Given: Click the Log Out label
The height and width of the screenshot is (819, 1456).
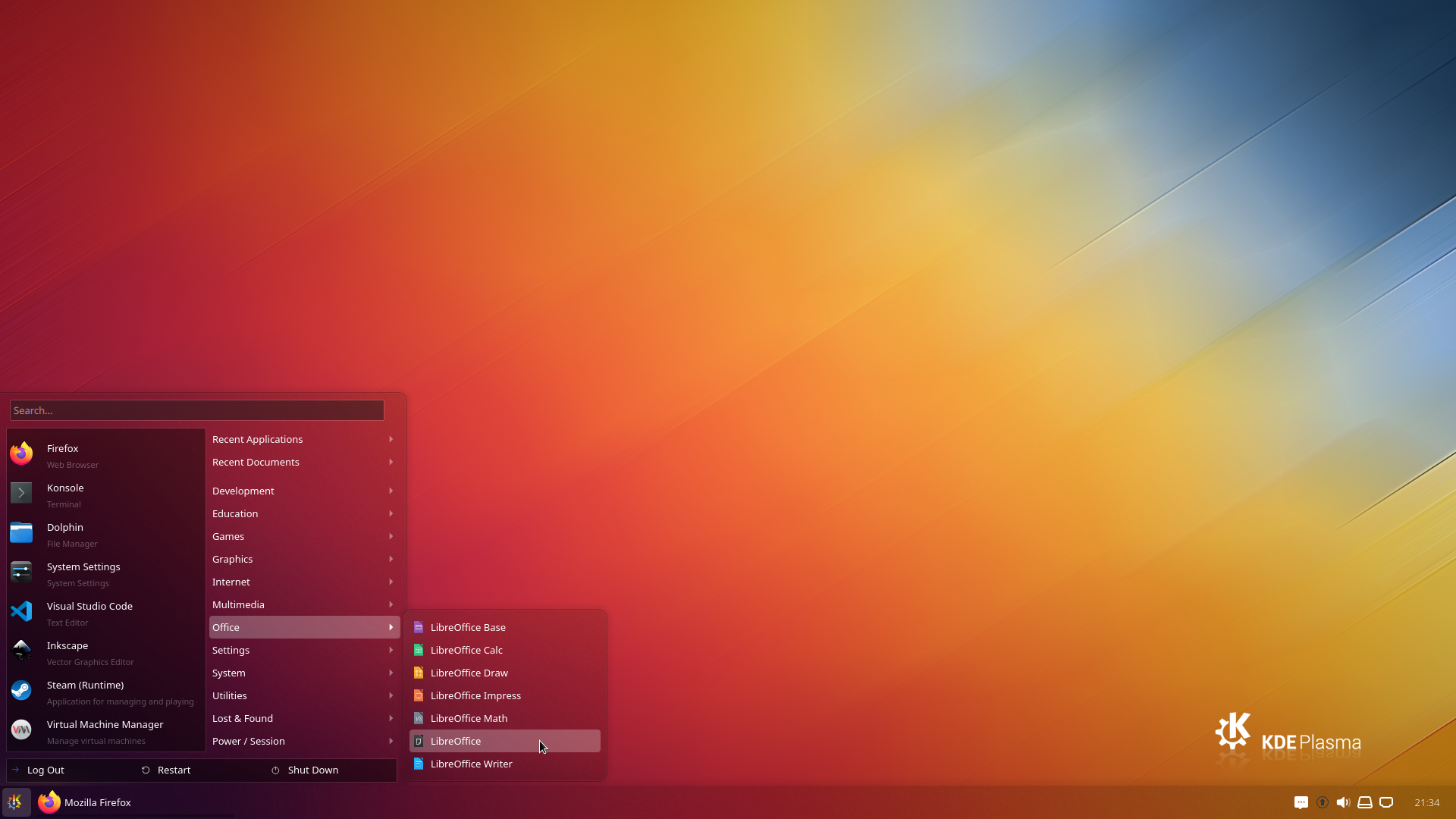Looking at the screenshot, I should click(45, 770).
